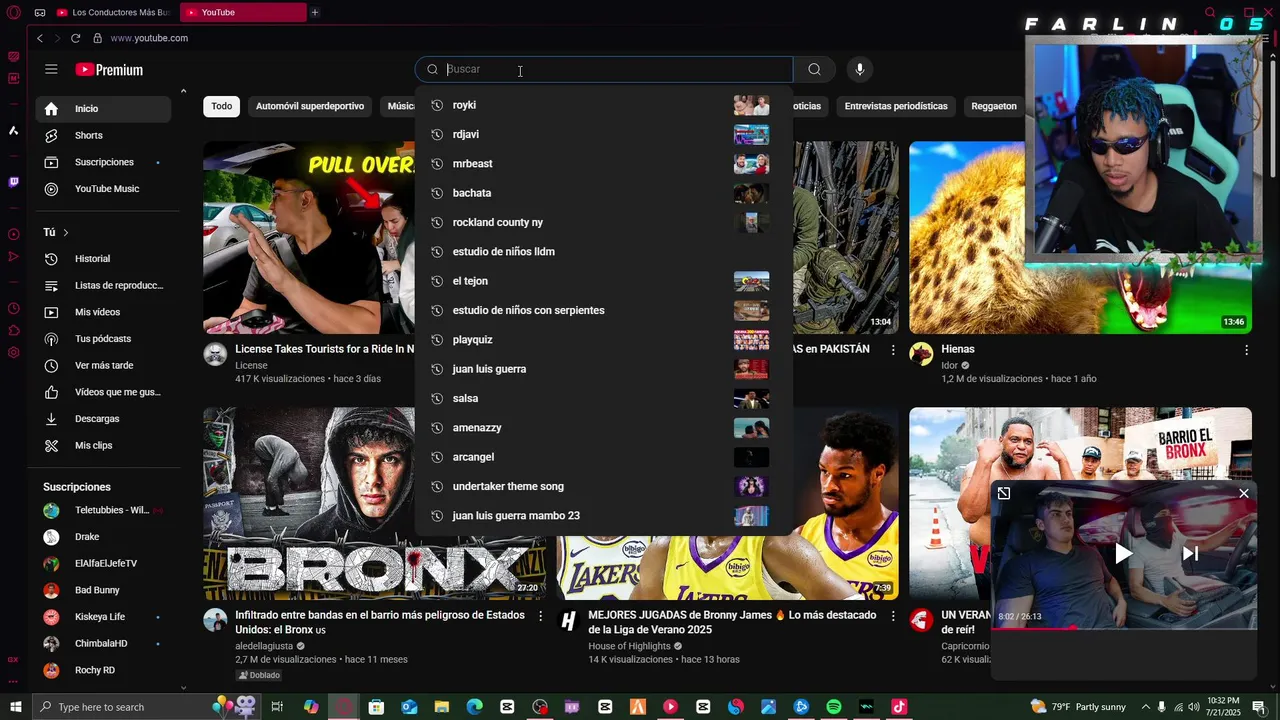This screenshot has width=1280, height=720.
Task: Open TikTok icon in the taskbar
Action: 899,707
